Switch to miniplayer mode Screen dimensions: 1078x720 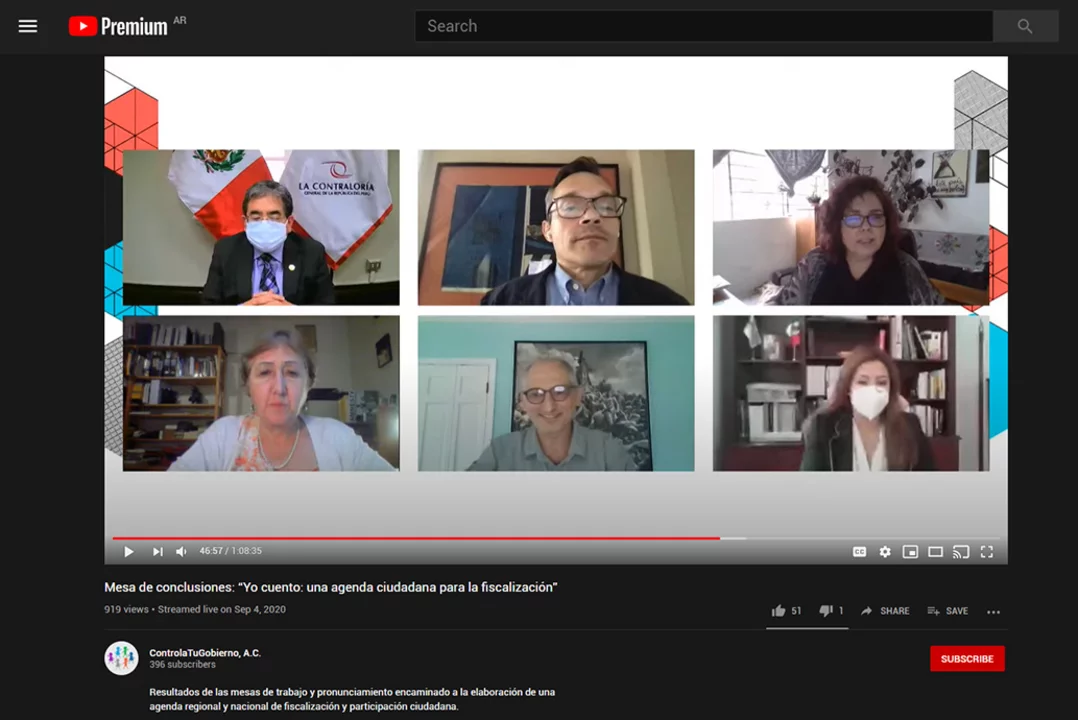[910, 551]
